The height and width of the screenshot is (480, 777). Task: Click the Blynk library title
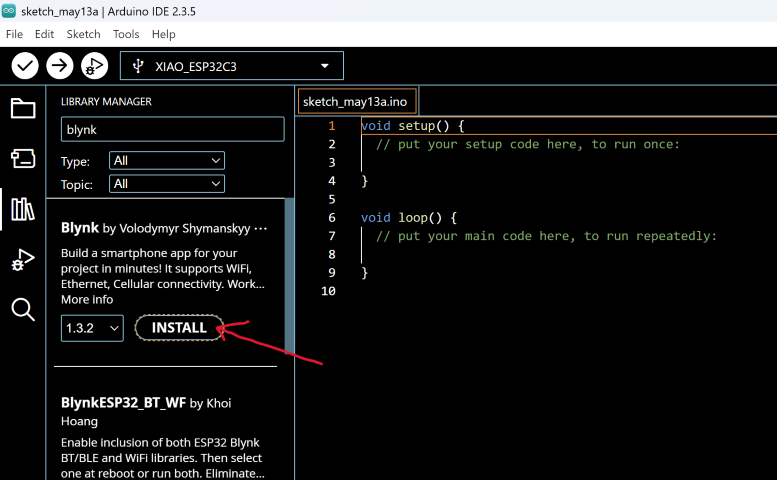click(80, 228)
